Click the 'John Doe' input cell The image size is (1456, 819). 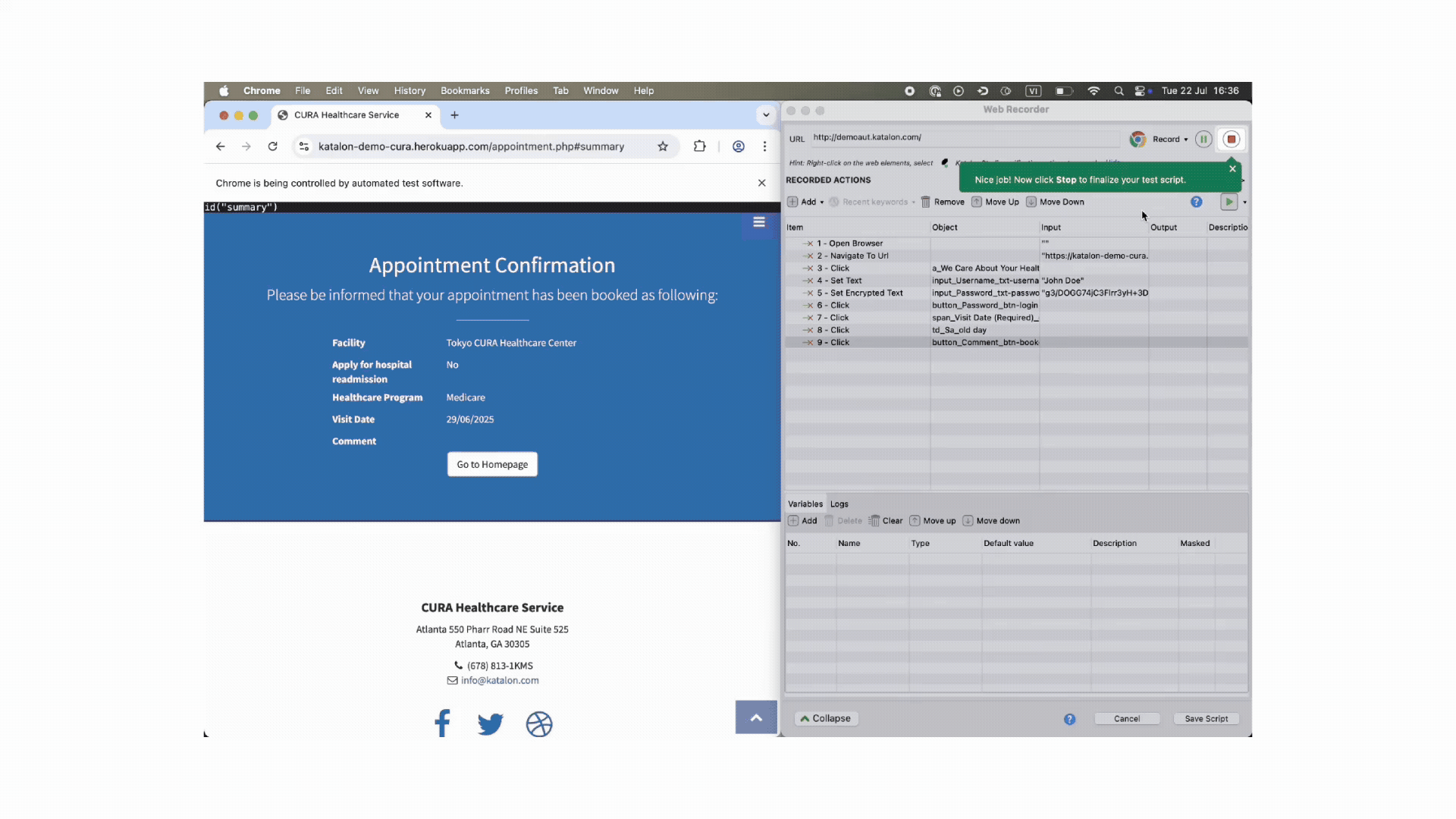[1094, 281]
